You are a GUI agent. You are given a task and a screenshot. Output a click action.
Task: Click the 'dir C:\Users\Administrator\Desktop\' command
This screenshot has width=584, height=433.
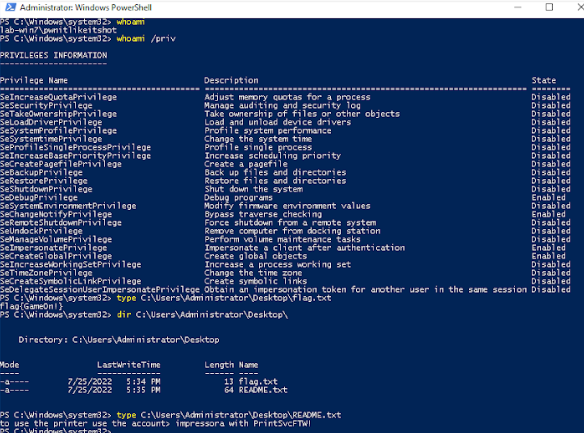point(202,315)
